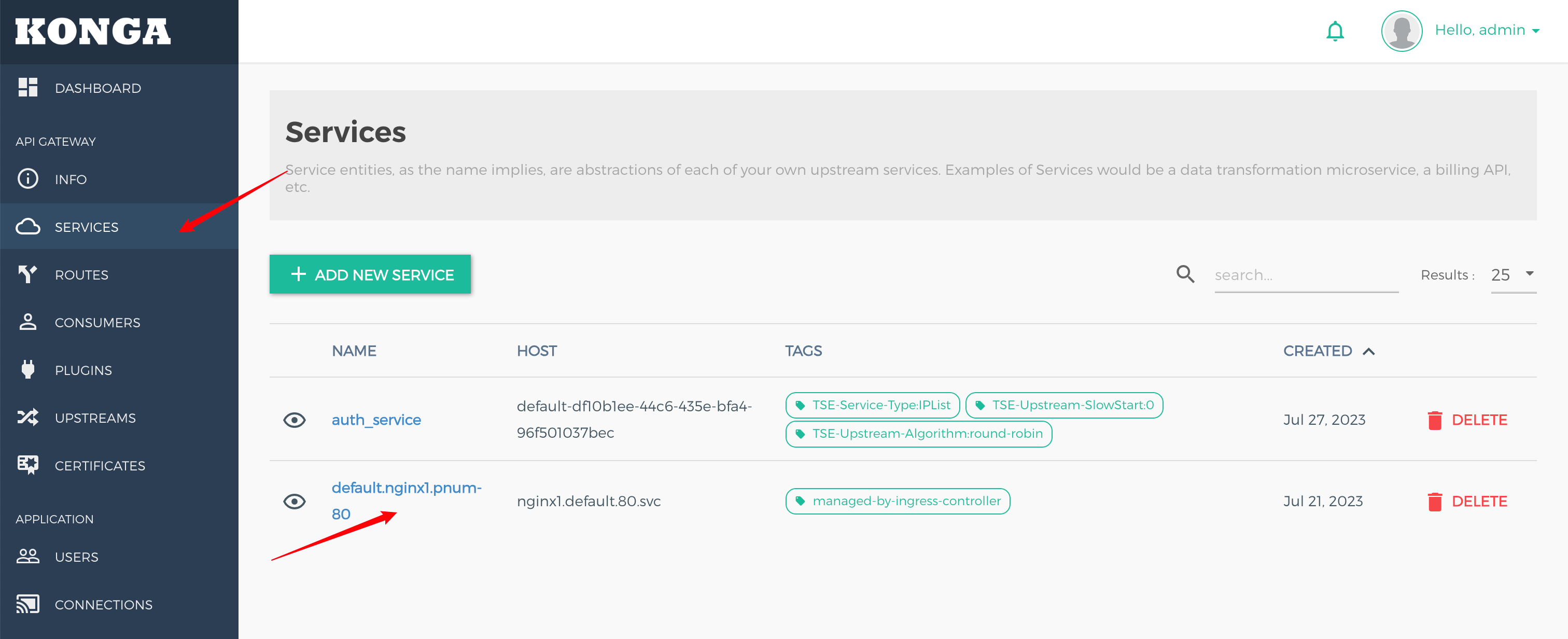This screenshot has width=1568, height=639.
Task: Click the admin avatar picture
Action: [x=1401, y=31]
